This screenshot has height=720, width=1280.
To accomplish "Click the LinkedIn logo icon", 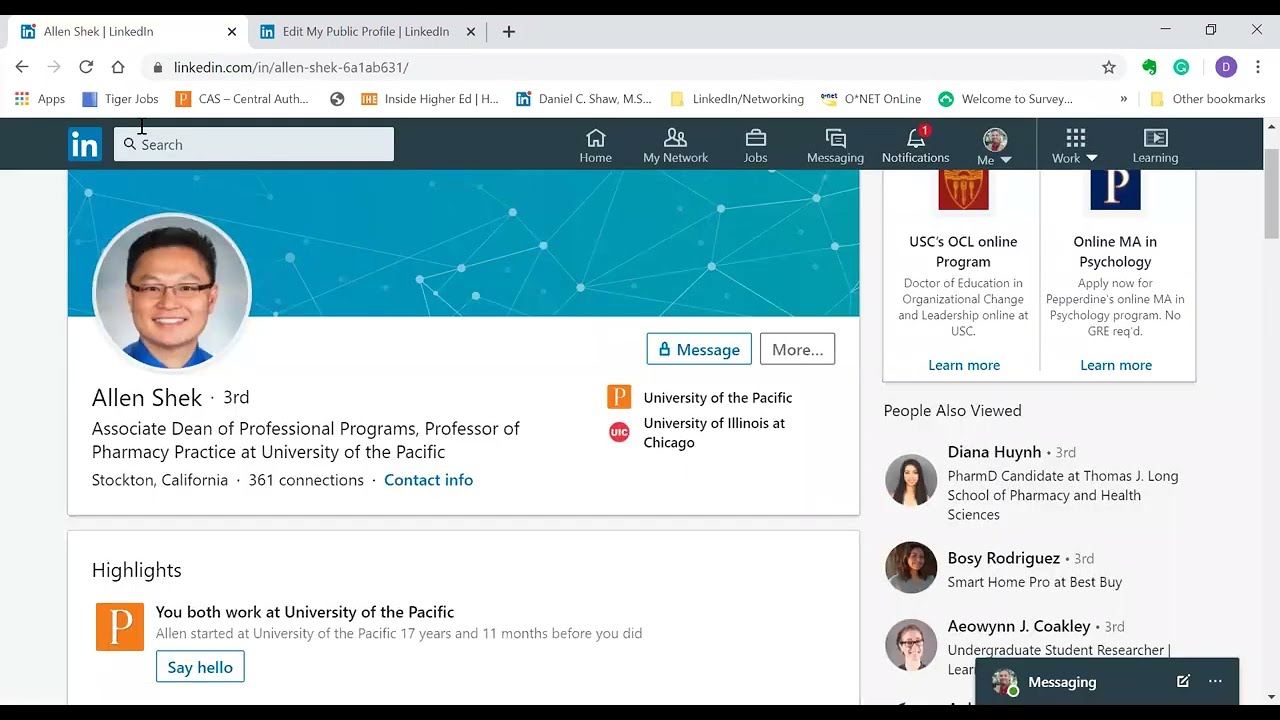I will point(85,145).
